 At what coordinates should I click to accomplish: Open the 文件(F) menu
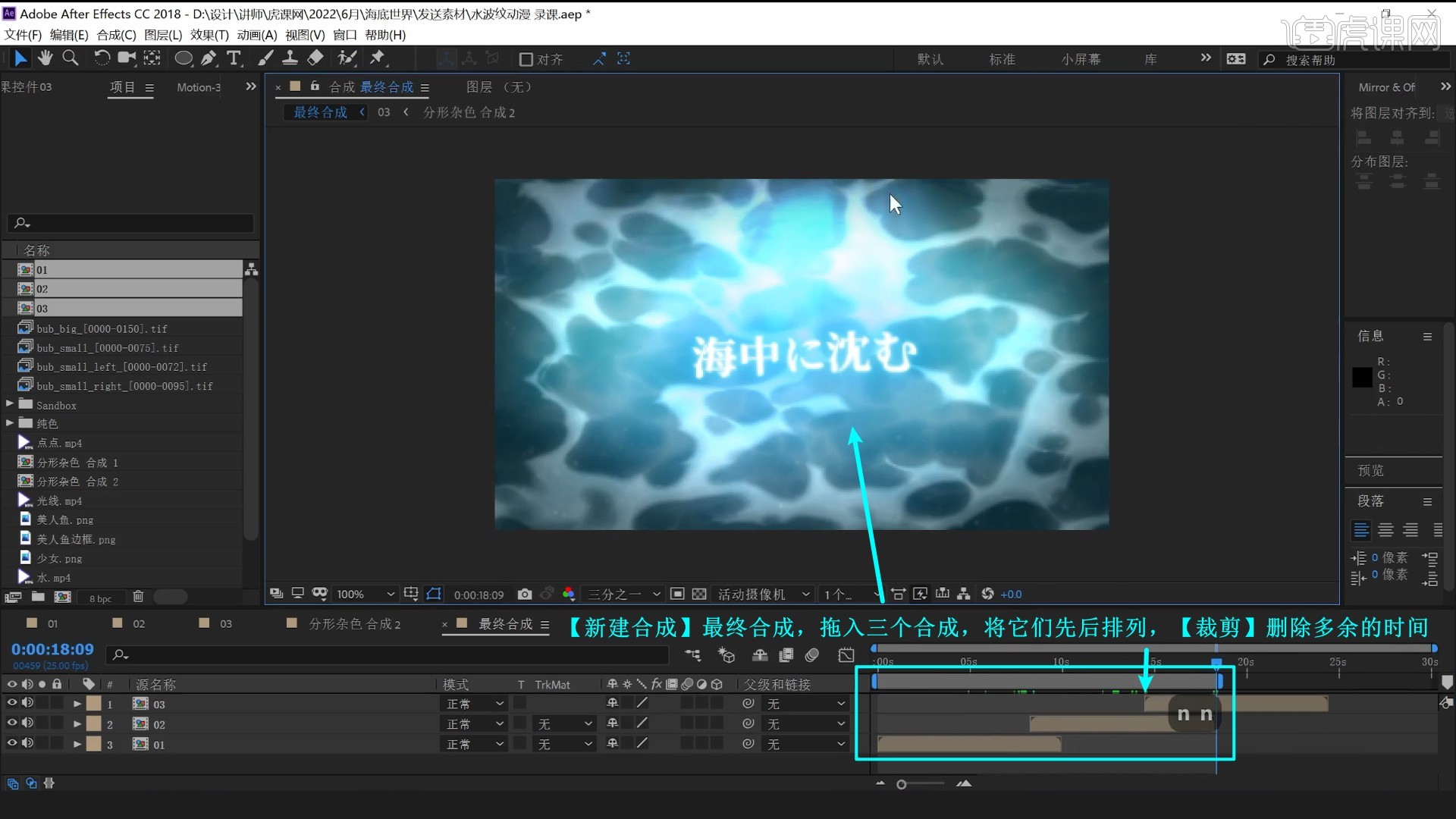point(23,35)
